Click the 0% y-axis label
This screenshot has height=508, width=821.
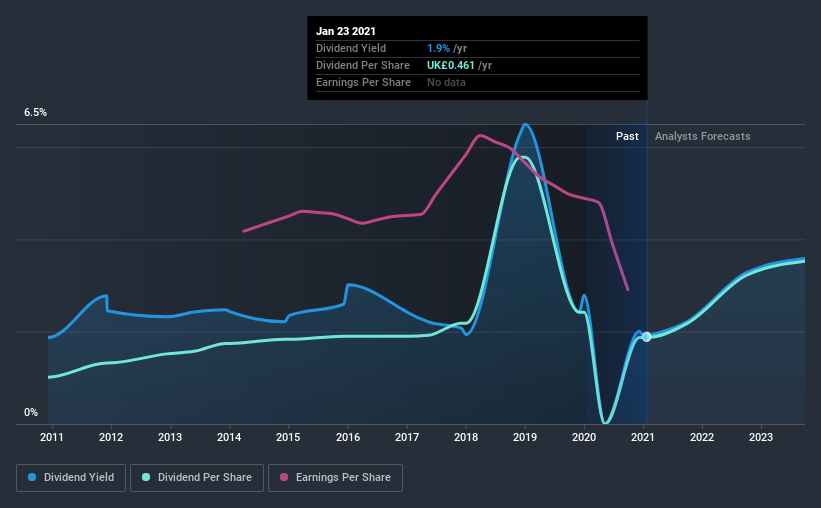tap(31, 413)
